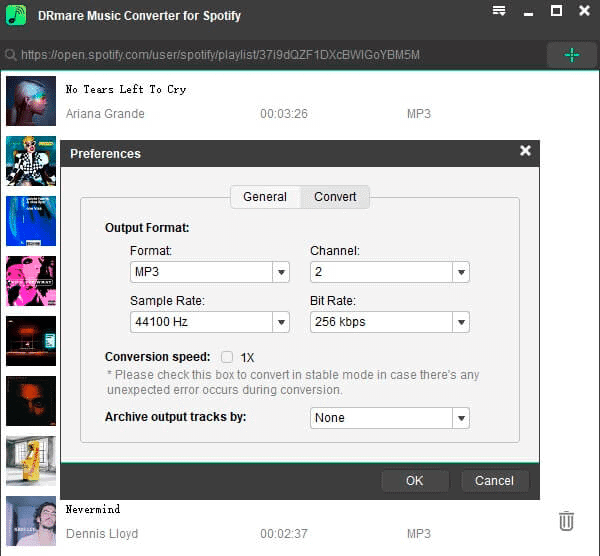Minimize the DRmare window
600x556 pixels.
[528, 14]
